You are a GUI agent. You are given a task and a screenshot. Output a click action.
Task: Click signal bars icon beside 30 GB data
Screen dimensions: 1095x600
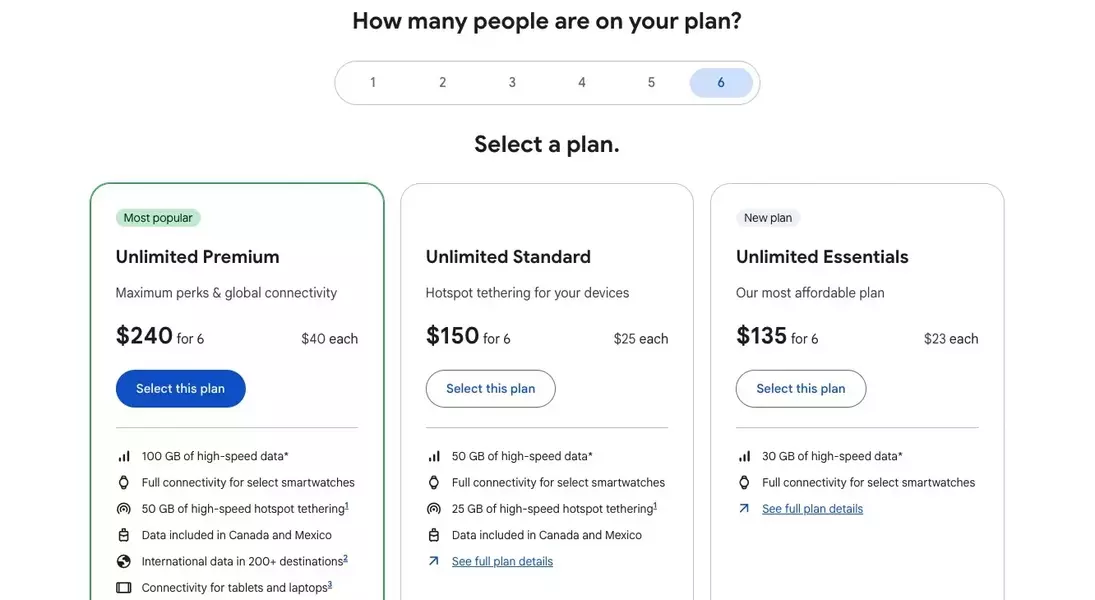[744, 456]
